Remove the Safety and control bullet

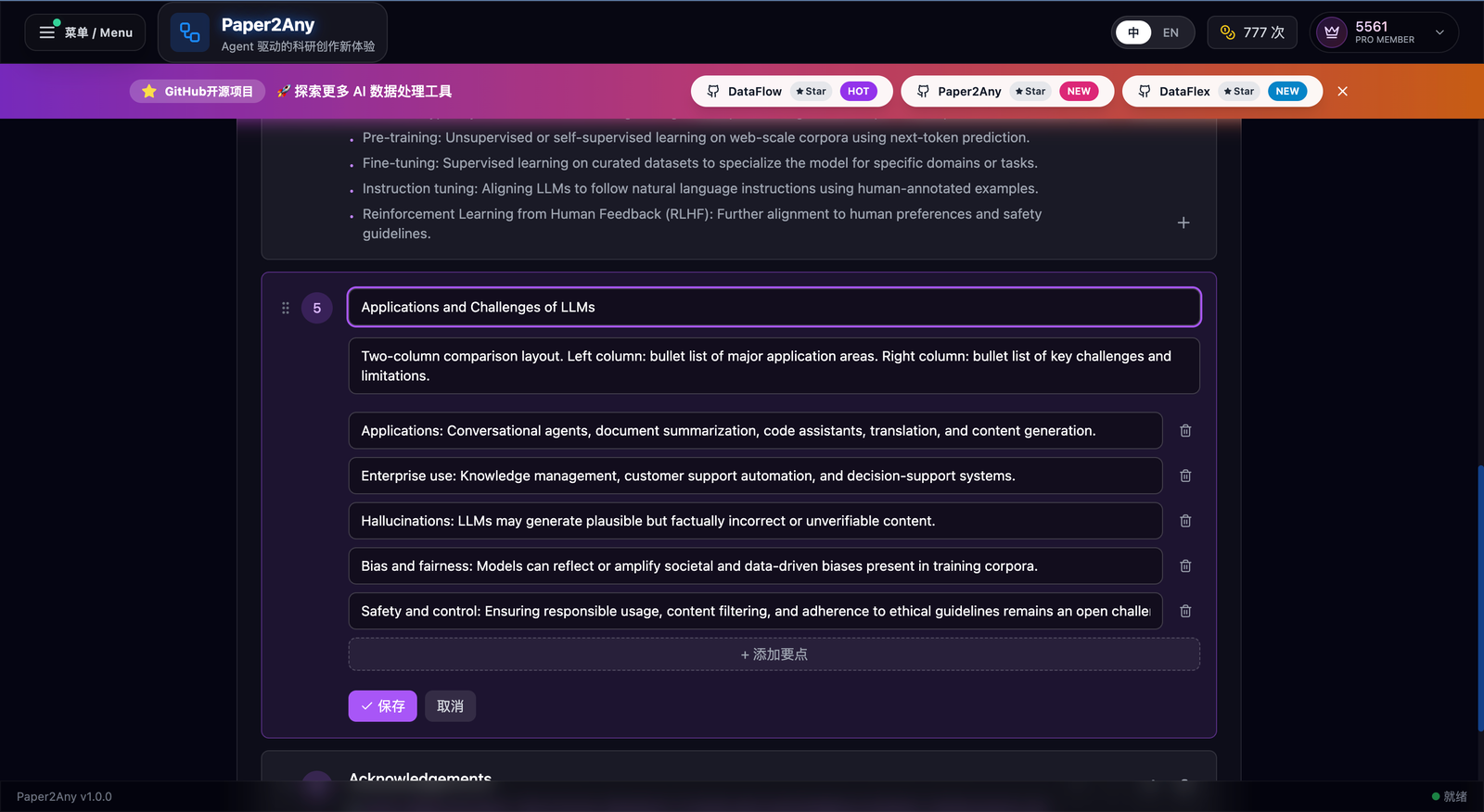pyautogui.click(x=1185, y=611)
